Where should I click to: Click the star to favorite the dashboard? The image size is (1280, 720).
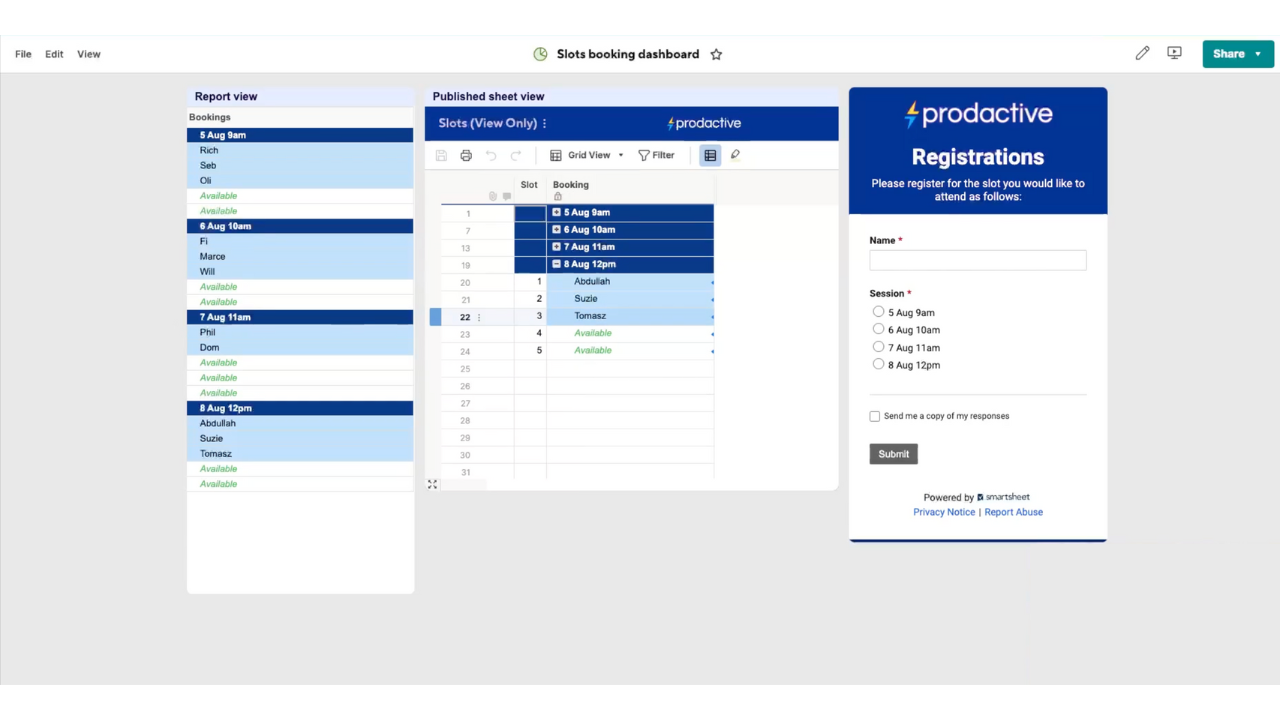click(x=716, y=54)
